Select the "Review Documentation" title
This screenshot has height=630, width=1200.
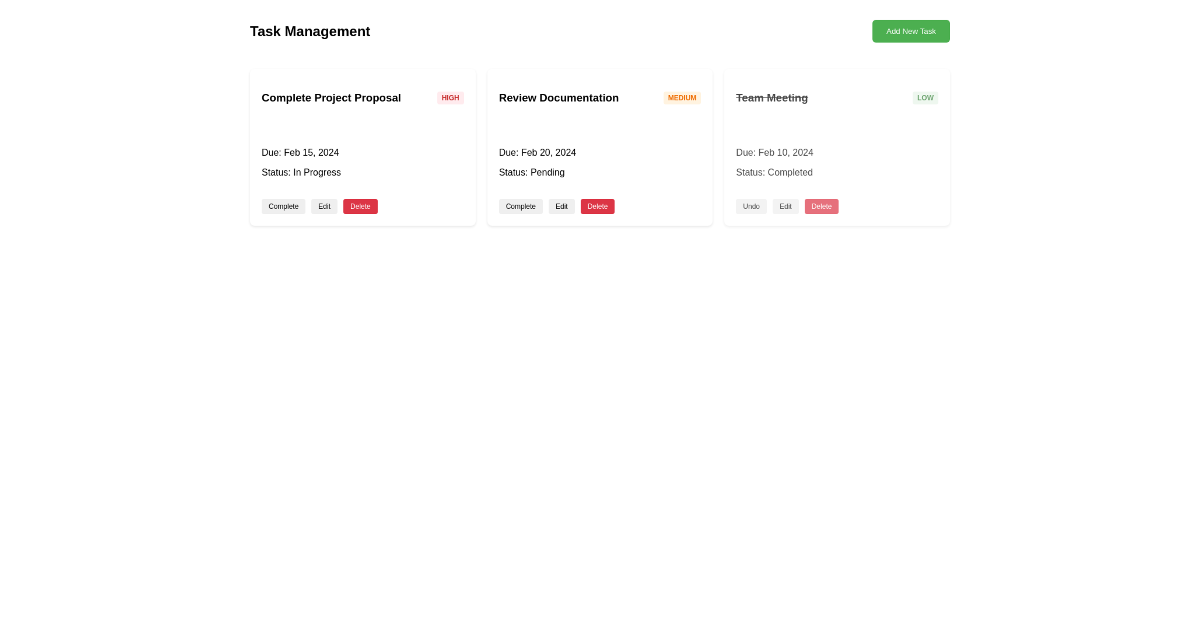pos(559,97)
